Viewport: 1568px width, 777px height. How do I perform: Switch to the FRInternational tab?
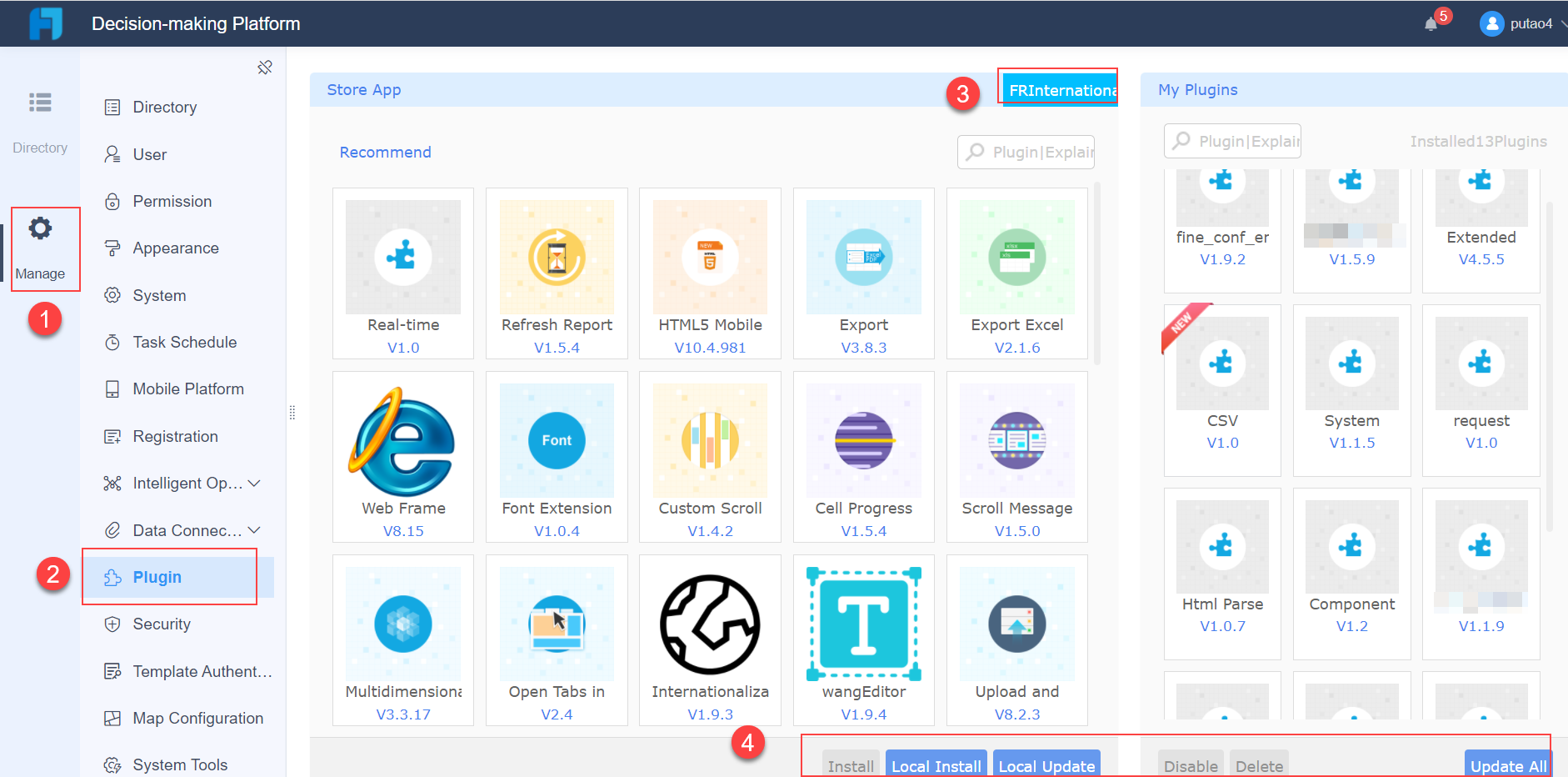click(x=1060, y=90)
